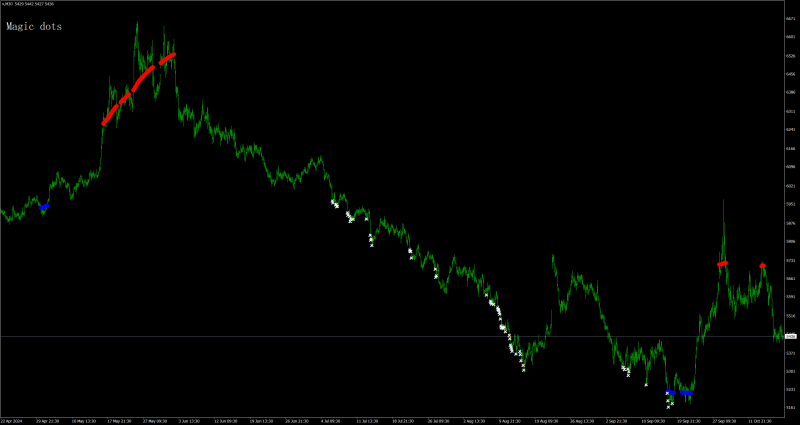Click the 6456 price level on the axis
Screen dimensions: 800x425
[x=791, y=74]
